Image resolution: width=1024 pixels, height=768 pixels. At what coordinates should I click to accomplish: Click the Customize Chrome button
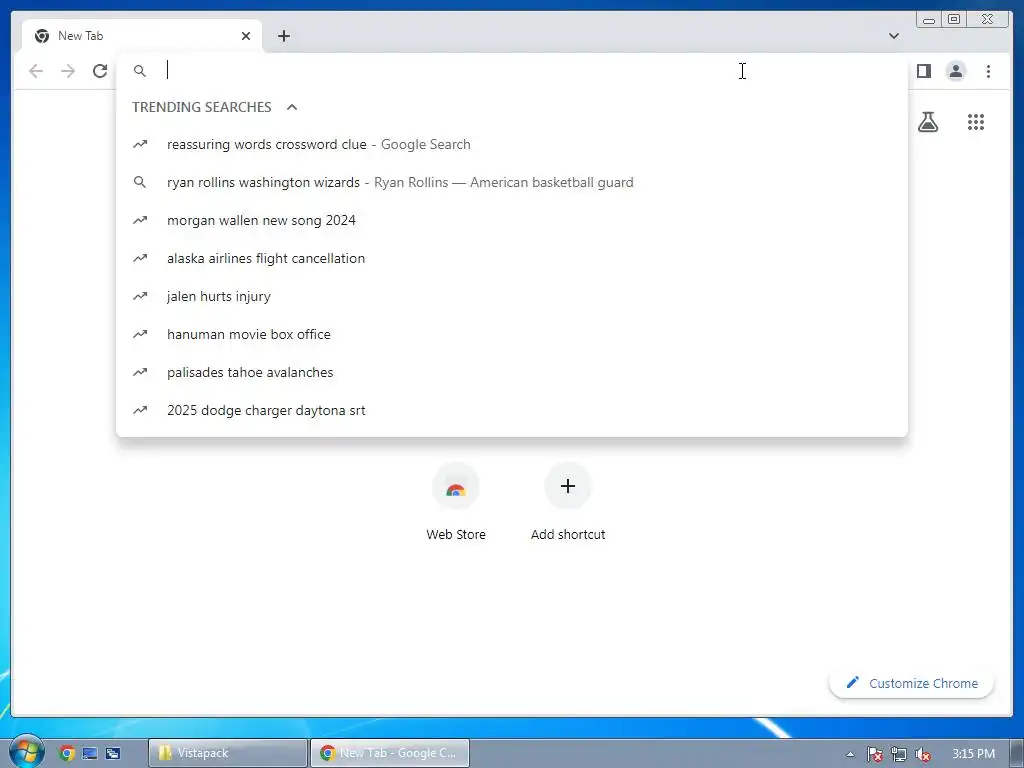coord(912,683)
